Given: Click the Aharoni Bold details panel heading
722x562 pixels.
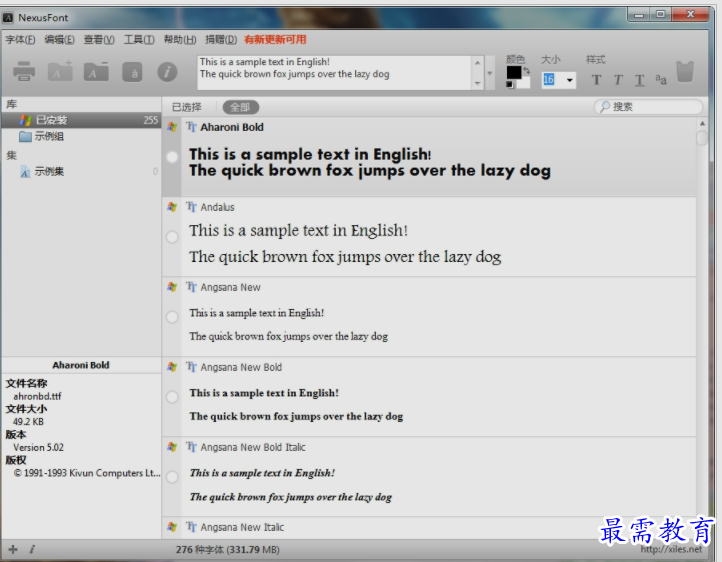Looking at the screenshot, I should point(81,365).
